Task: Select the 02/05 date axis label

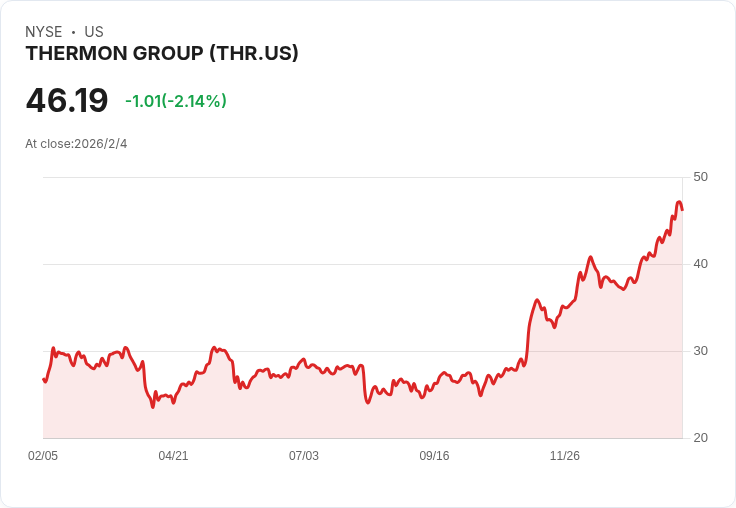Action: [43, 456]
